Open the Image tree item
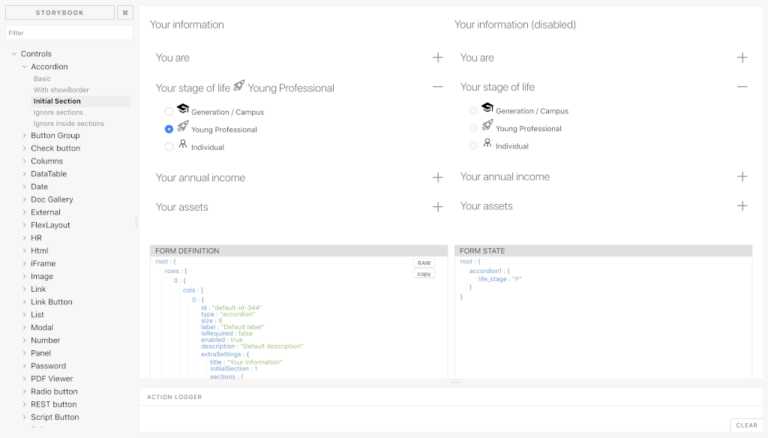The image size is (768, 438). (42, 276)
